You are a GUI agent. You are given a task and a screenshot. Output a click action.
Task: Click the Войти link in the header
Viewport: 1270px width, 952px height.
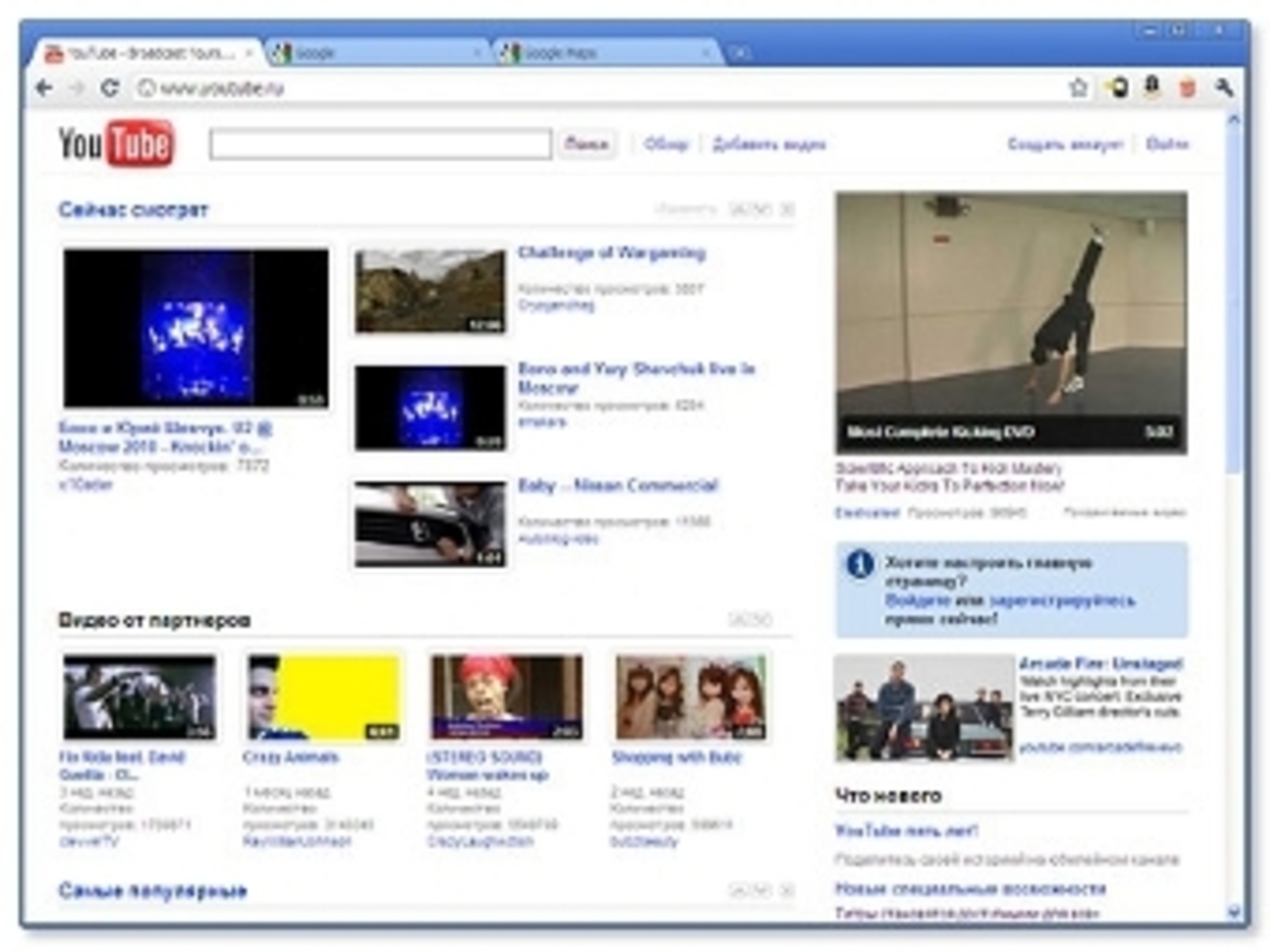coord(1167,144)
